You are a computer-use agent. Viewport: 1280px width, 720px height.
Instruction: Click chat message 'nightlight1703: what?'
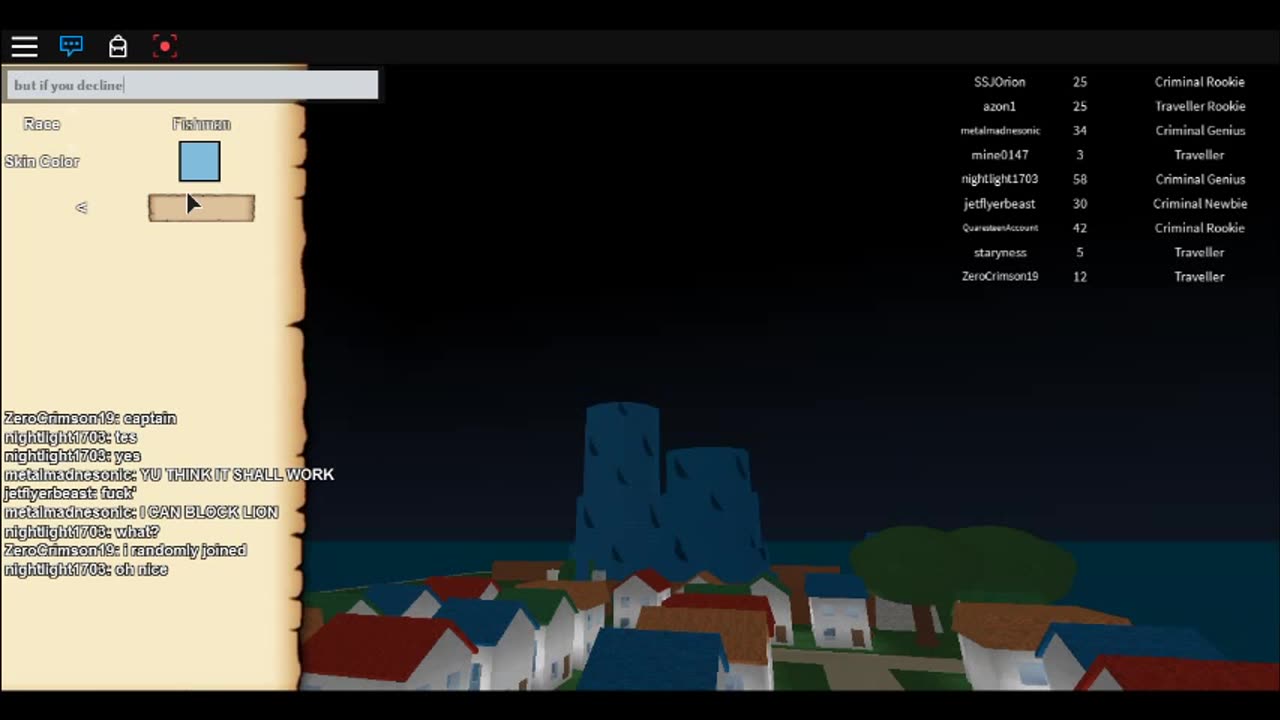[x=81, y=531]
